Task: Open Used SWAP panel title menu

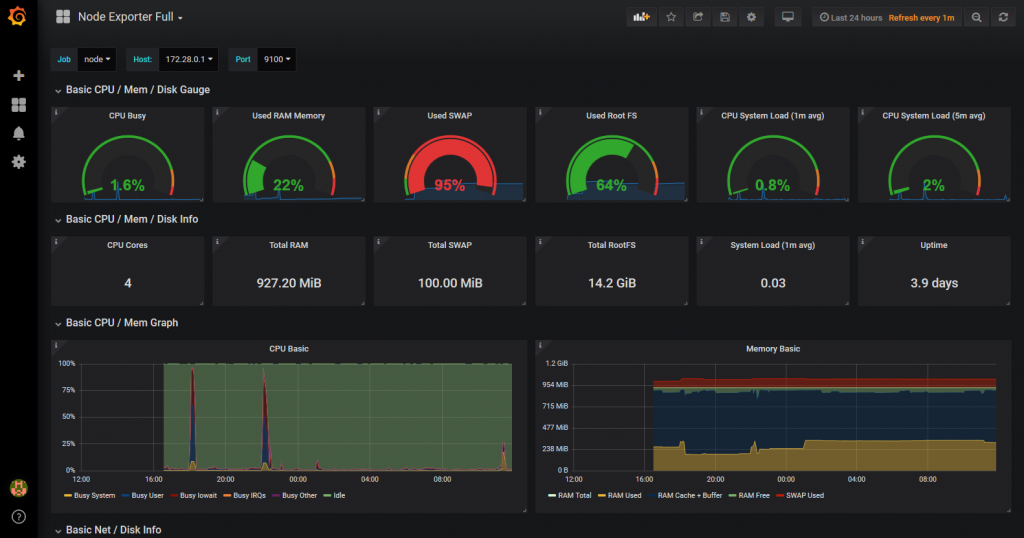Action: click(450, 116)
